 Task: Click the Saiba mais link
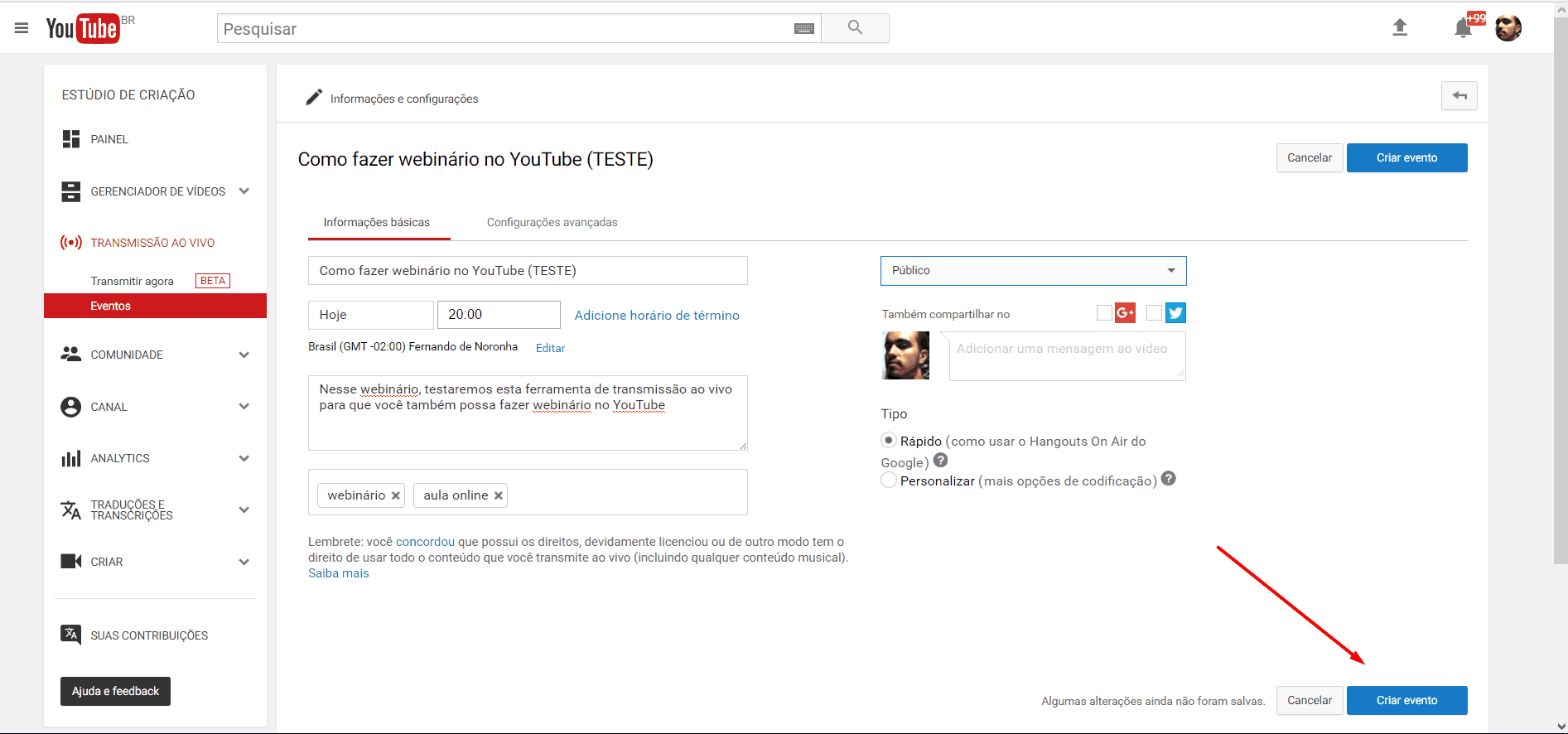(x=339, y=573)
